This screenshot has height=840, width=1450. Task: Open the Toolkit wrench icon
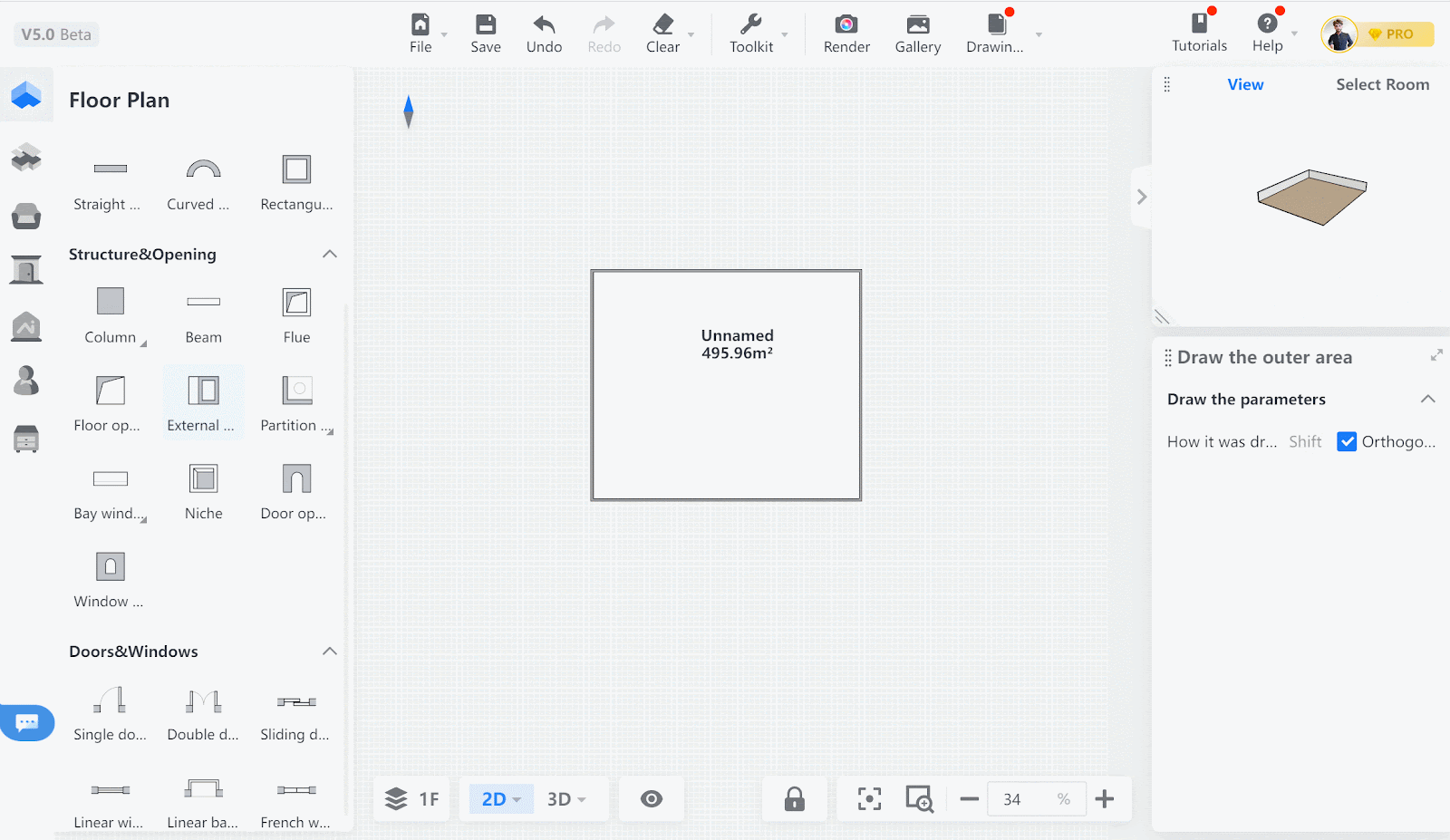tap(750, 24)
